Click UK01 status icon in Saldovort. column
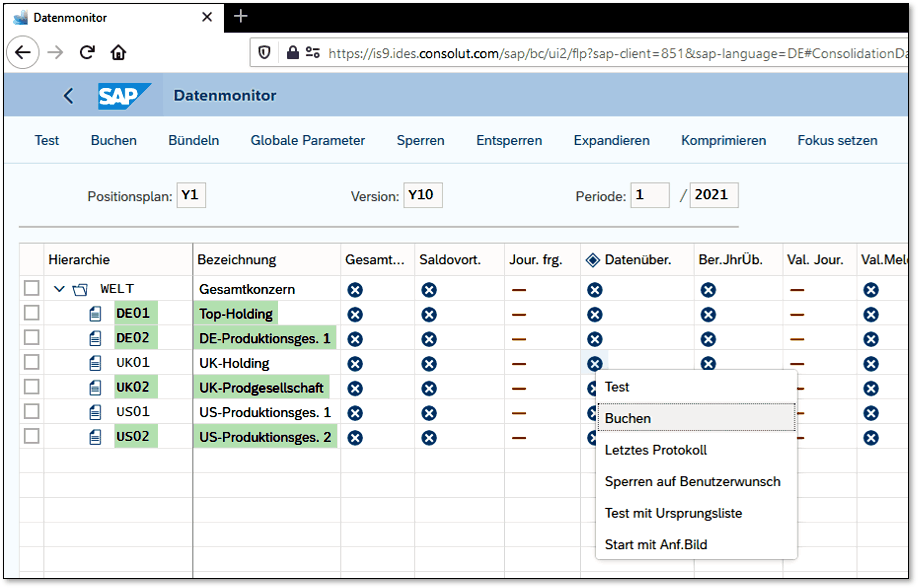 [x=429, y=363]
